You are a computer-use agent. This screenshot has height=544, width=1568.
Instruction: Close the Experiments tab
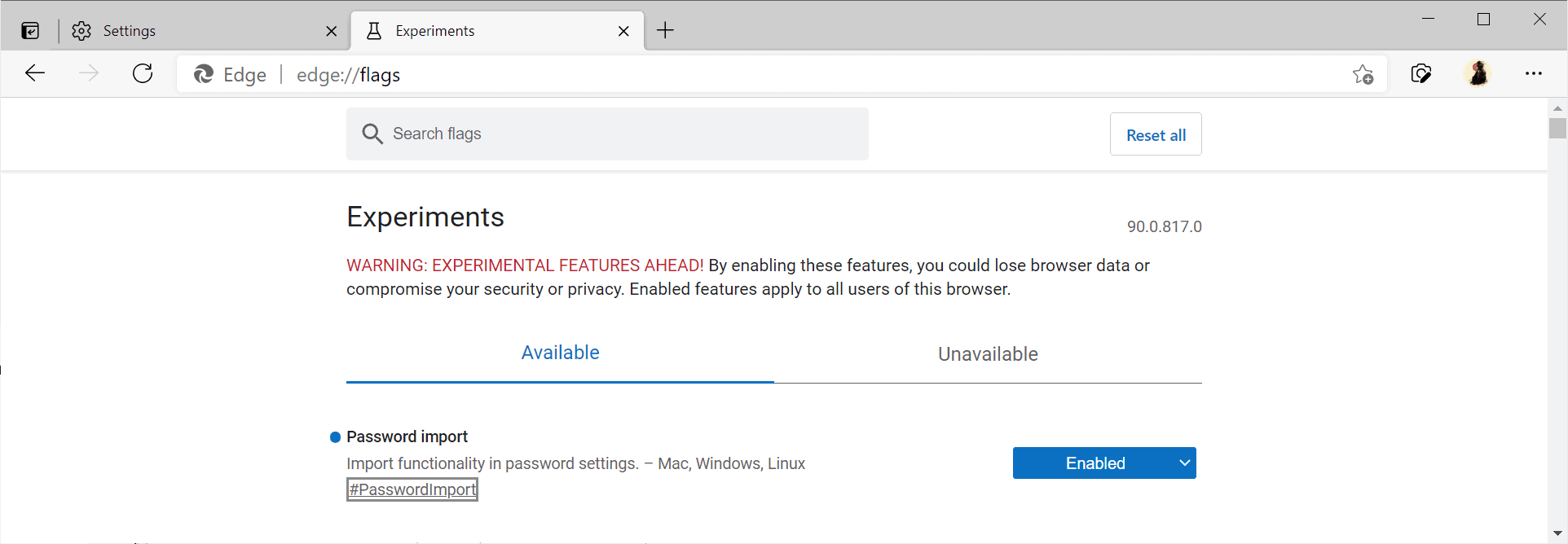pos(623,31)
